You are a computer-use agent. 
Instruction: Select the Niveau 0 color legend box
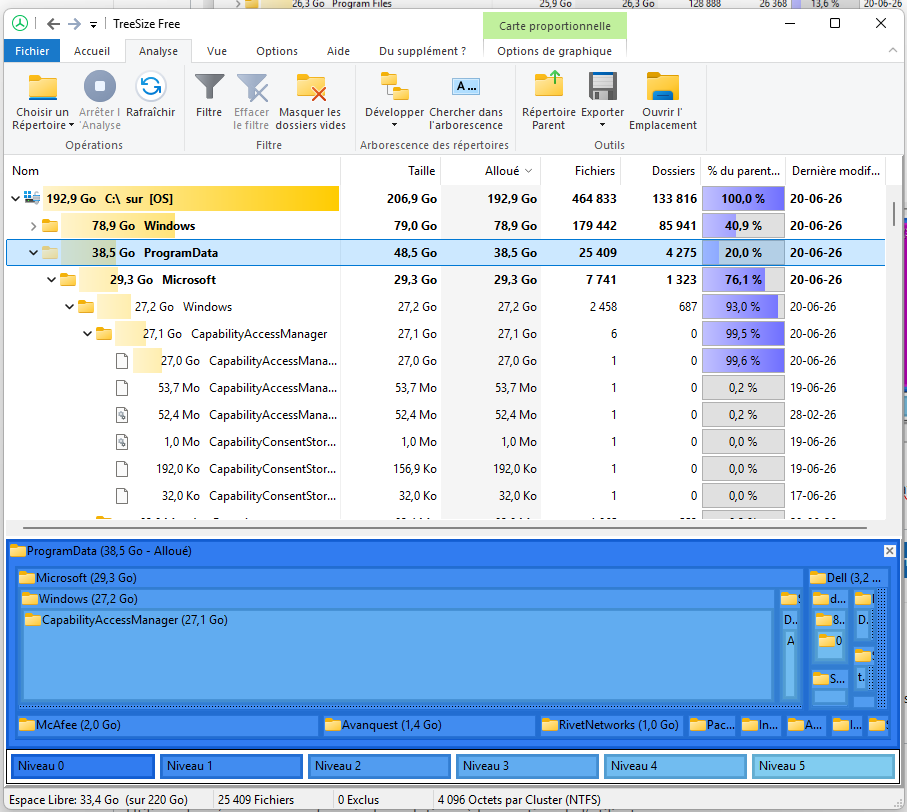(83, 766)
